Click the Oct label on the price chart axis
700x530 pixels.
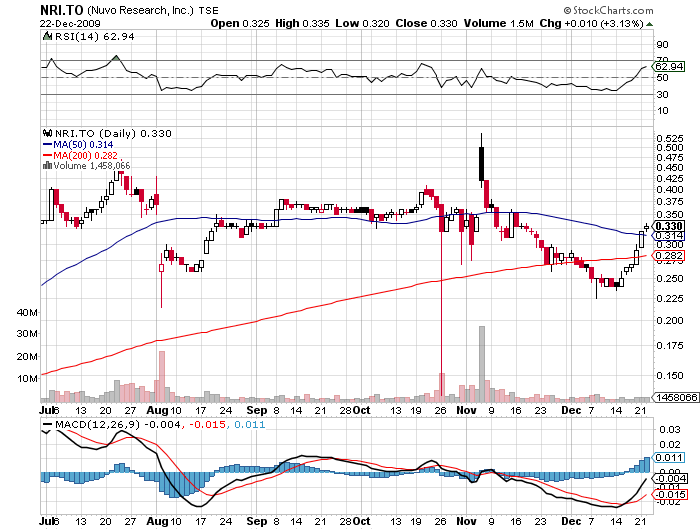[361, 410]
